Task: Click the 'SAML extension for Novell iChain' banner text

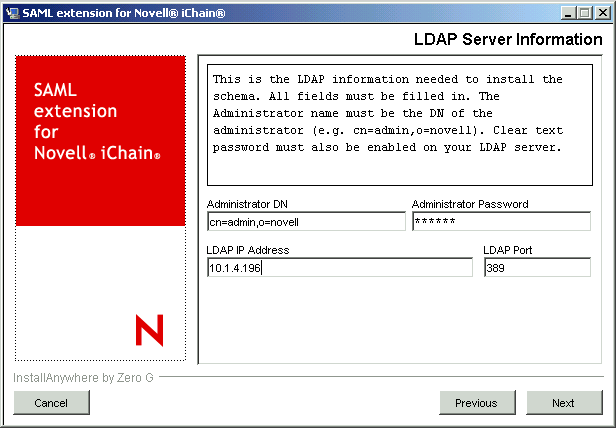Action: coord(97,121)
